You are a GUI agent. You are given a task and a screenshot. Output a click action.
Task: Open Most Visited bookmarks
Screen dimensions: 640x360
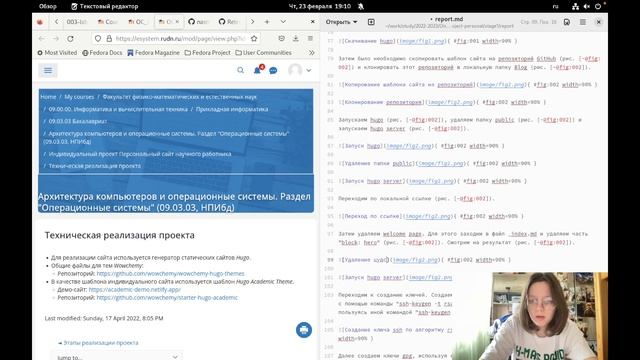coord(57,53)
